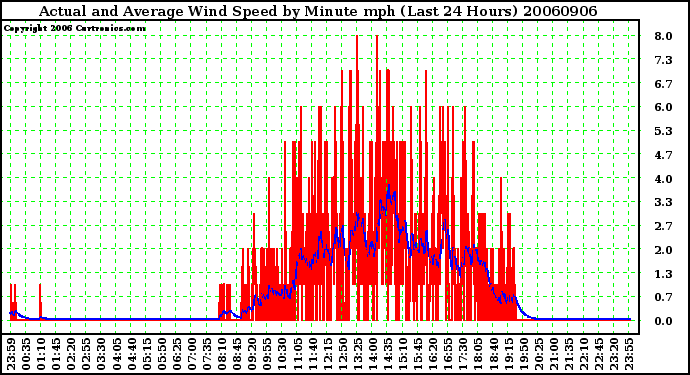
Task: Click the 23:20 time label
Action: pos(613,354)
